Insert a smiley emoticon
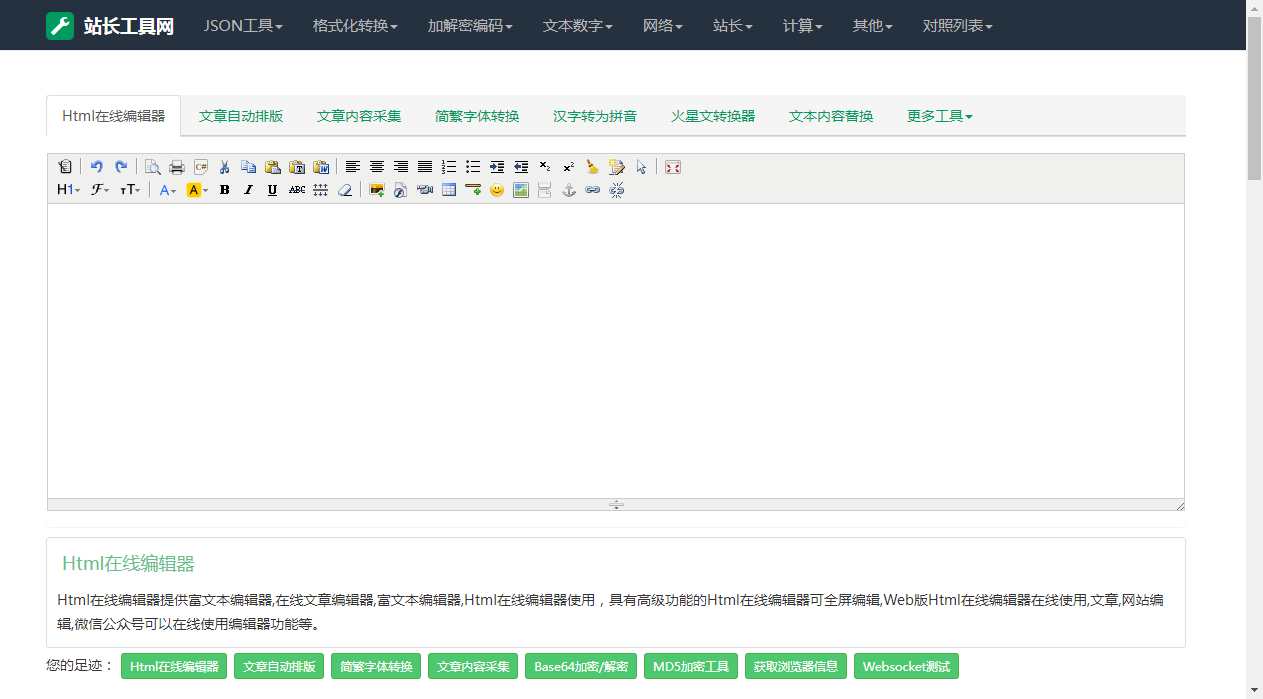Screen dimensions: 1263x699 (497, 190)
